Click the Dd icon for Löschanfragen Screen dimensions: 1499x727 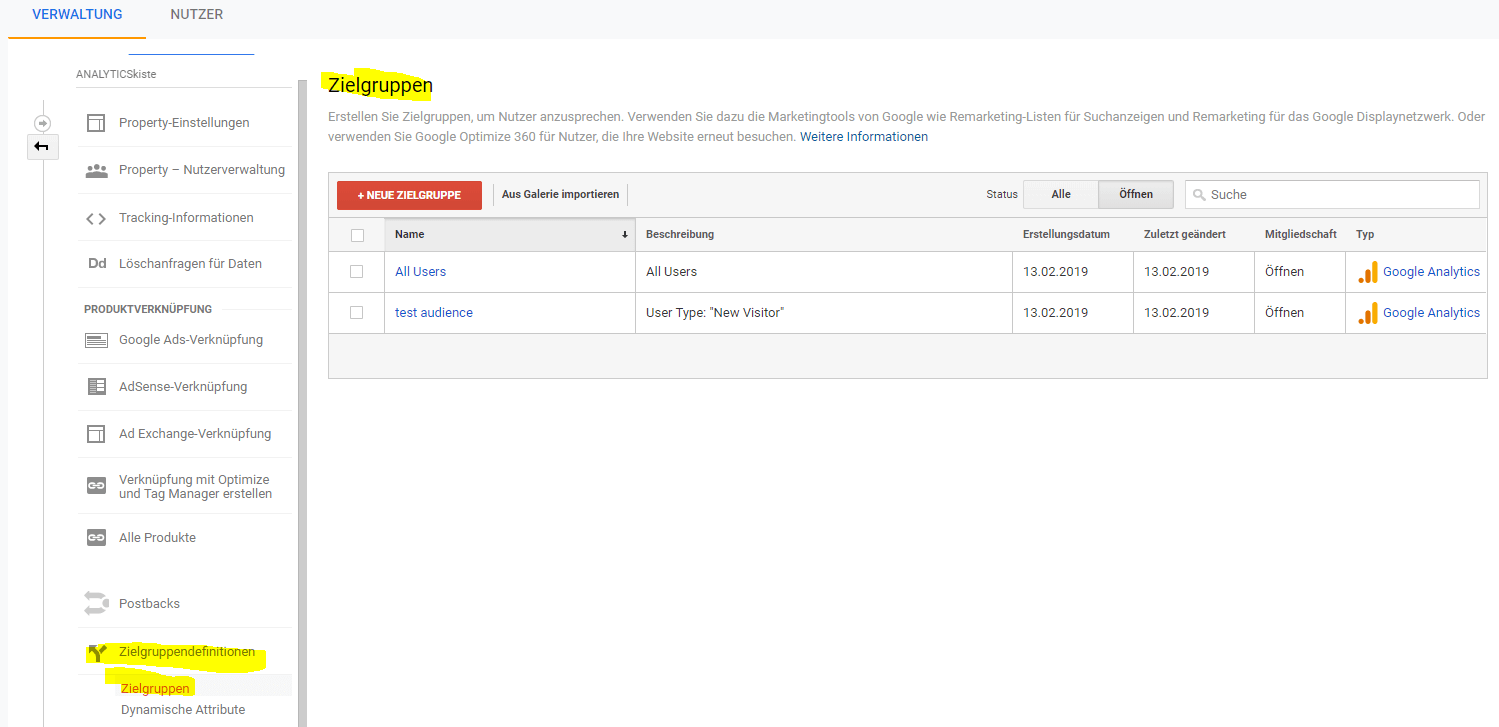[96, 264]
